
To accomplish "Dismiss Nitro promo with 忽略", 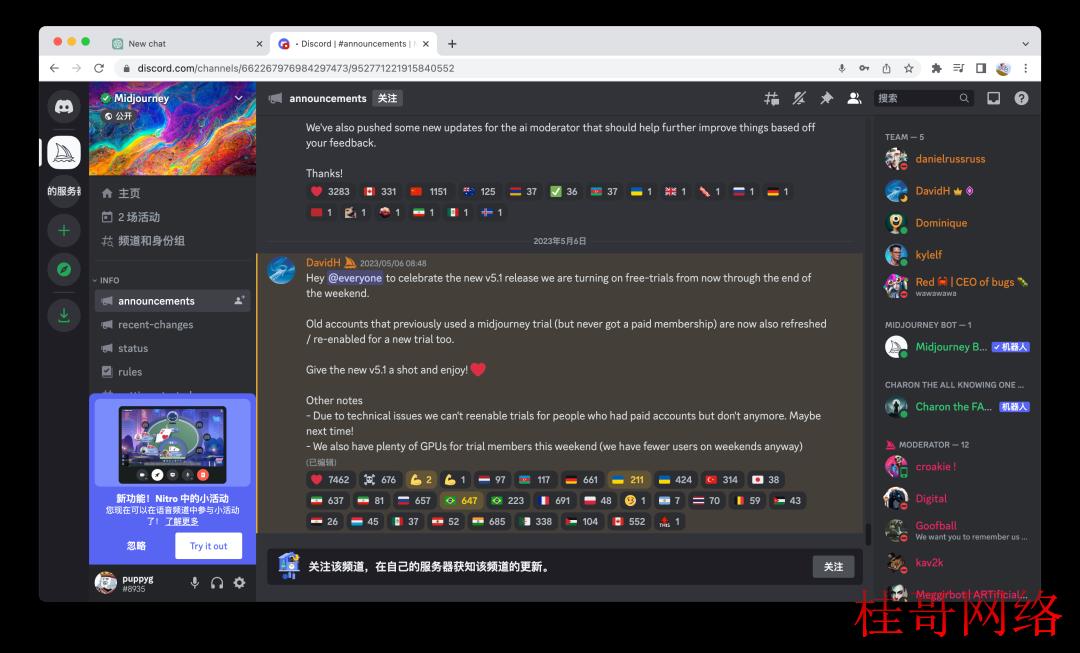I will [136, 546].
